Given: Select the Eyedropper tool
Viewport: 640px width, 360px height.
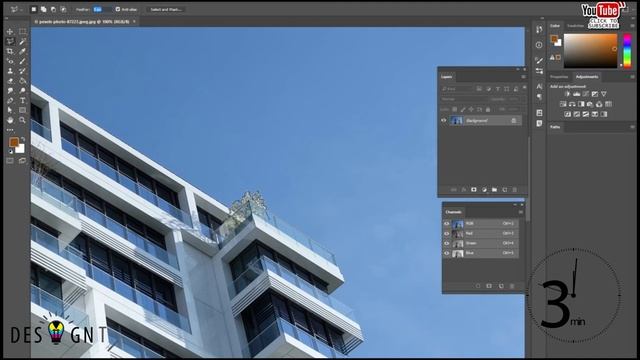Looking at the screenshot, I should (x=22, y=51).
